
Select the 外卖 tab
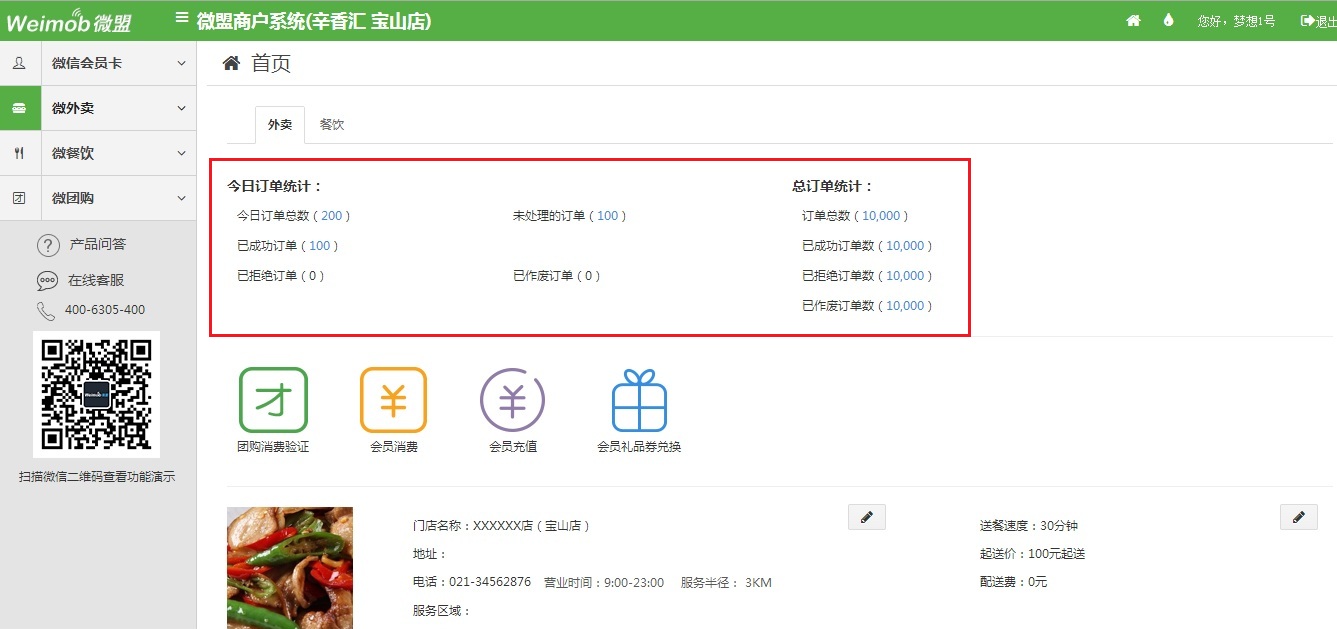(x=280, y=125)
